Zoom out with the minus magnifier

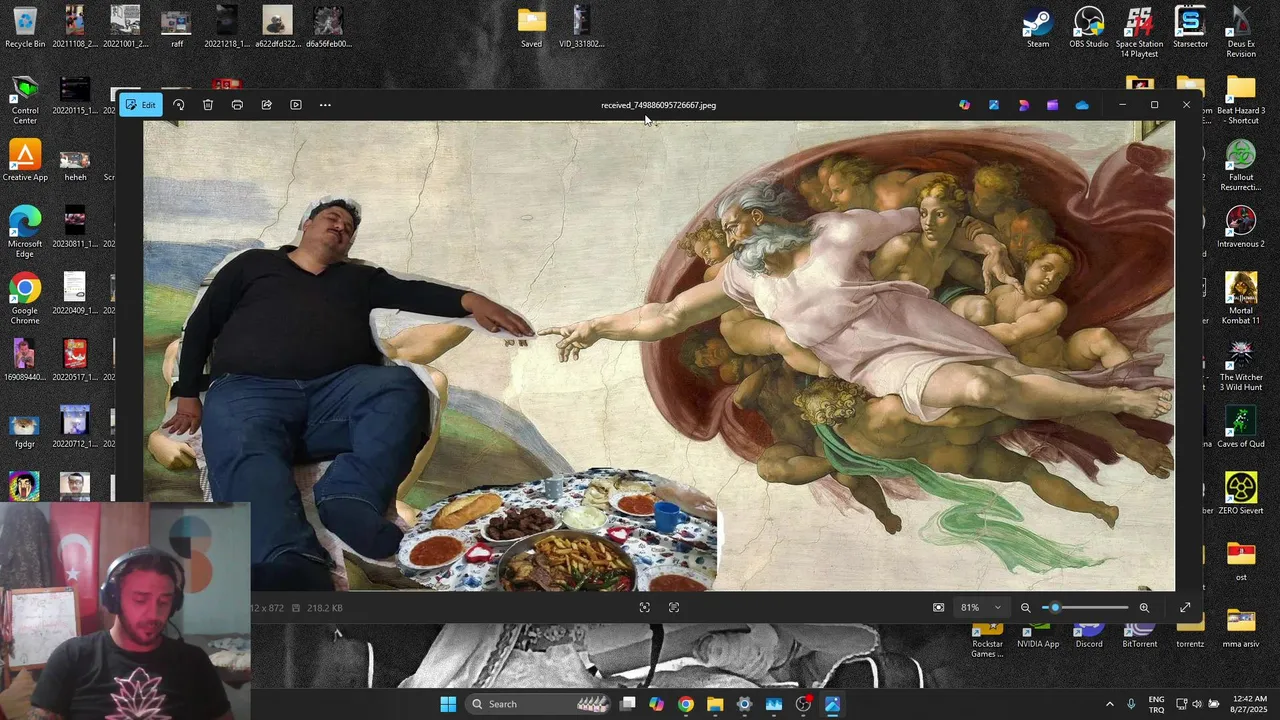pos(1025,607)
